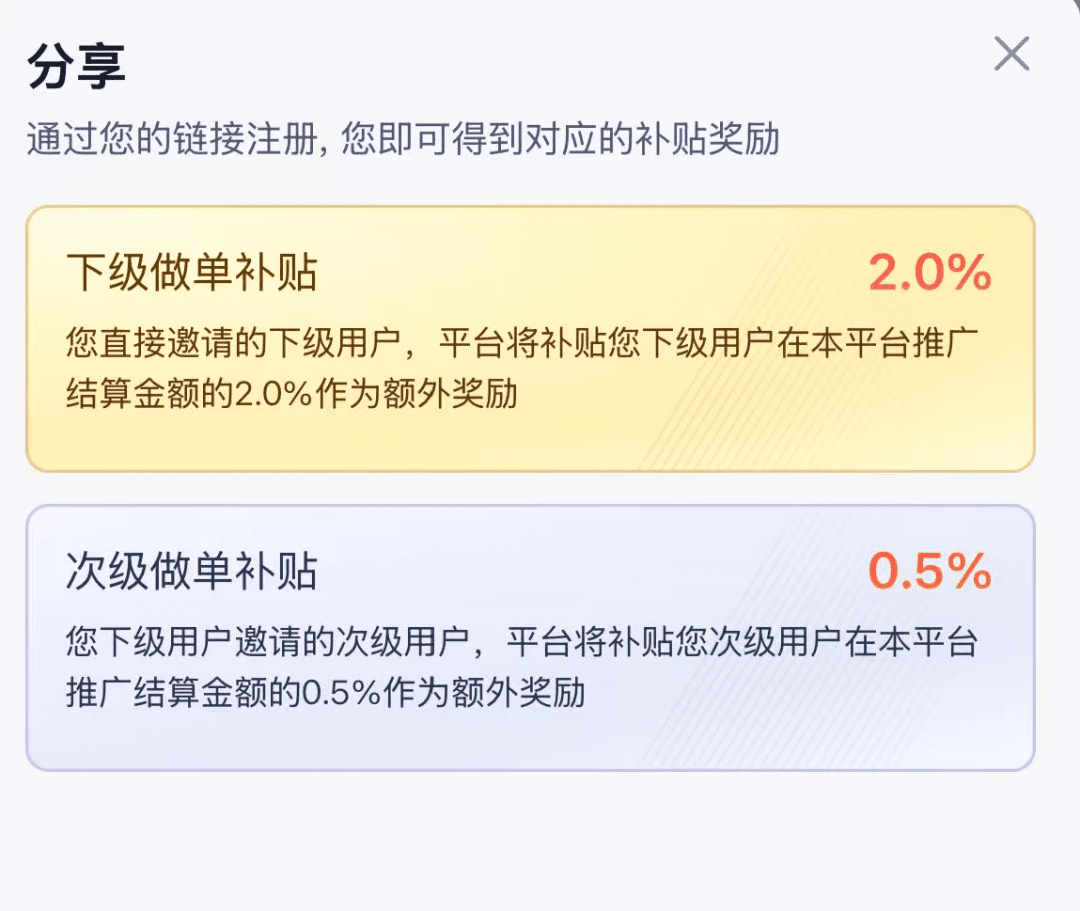The height and width of the screenshot is (911, 1080).
Task: Click 平台将补贴您下级用户 text
Action: pyautogui.click(x=608, y=343)
